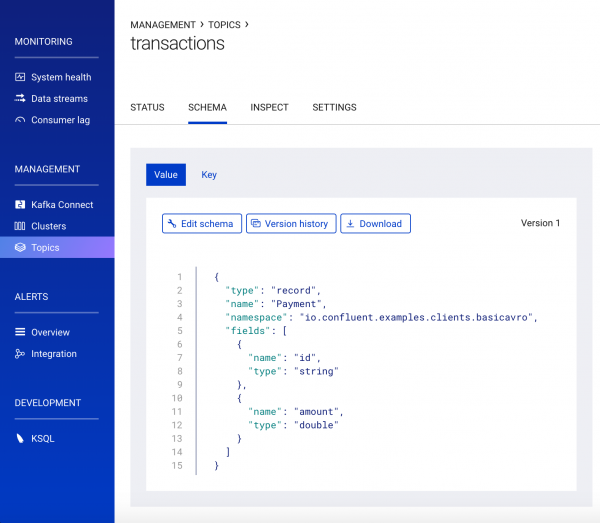This screenshot has width=600, height=523.
Task: Click the Data streams arrows icon
Action: click(20, 99)
